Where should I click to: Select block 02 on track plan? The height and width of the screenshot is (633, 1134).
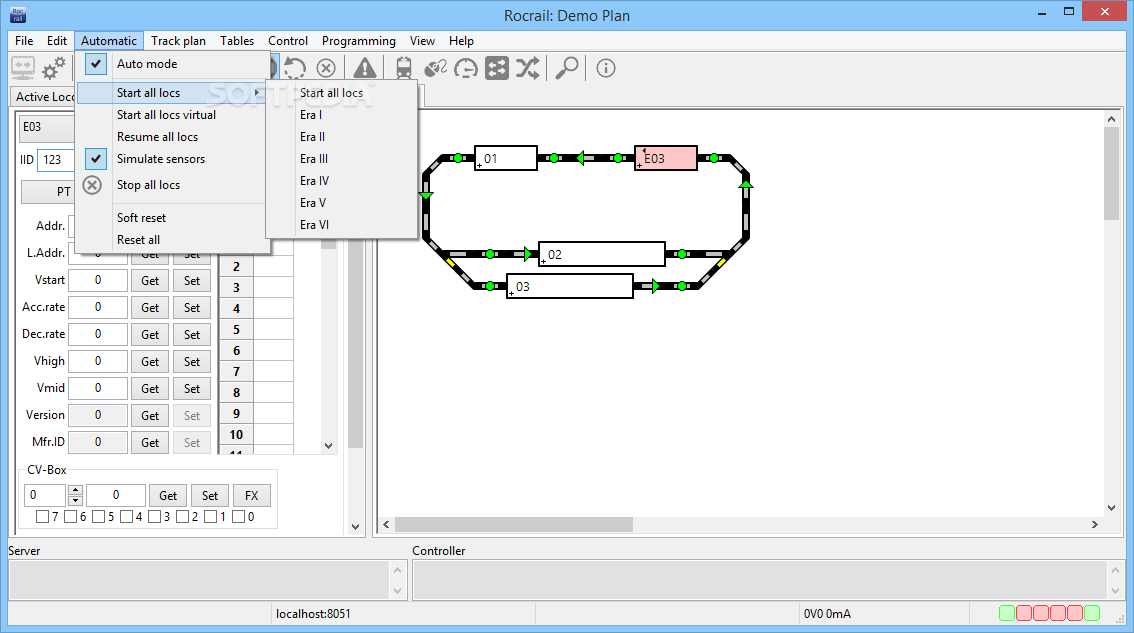pos(602,254)
